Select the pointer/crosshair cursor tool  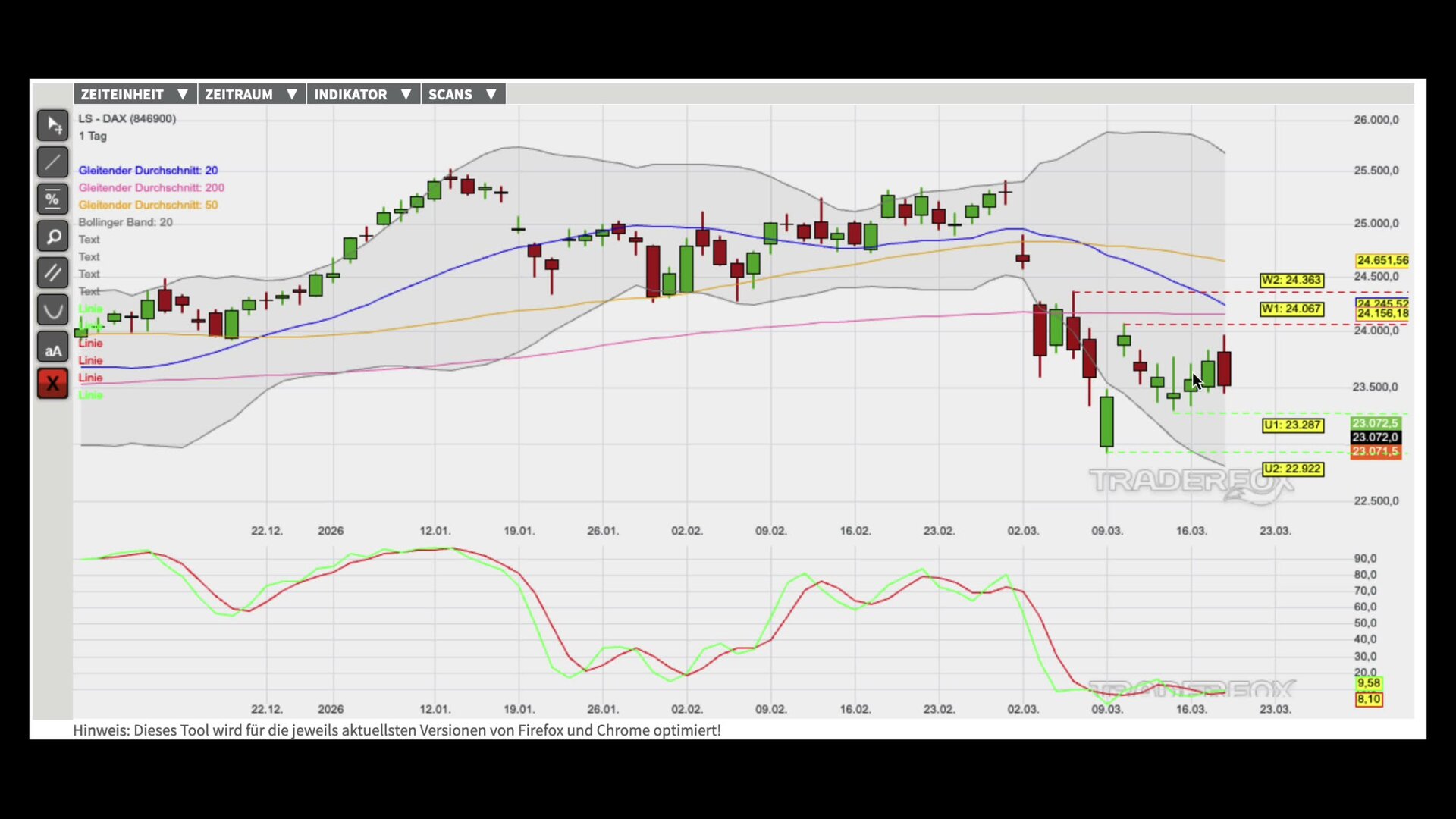(52, 125)
